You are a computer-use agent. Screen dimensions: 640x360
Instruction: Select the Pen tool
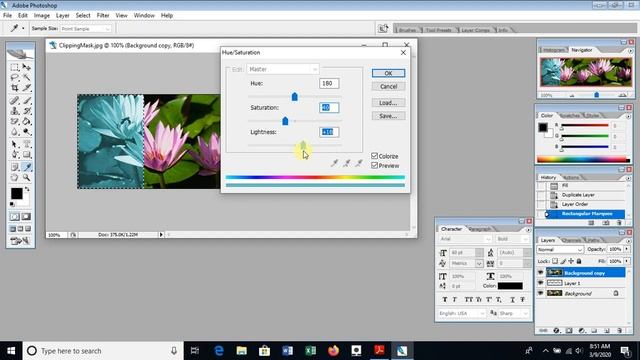pyautogui.click(x=15, y=155)
